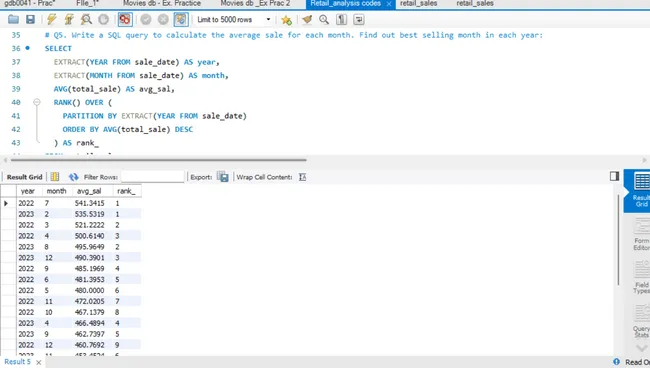The image size is (650, 368).
Task: Close the Retail_analysis codes tab
Action: [389, 4]
